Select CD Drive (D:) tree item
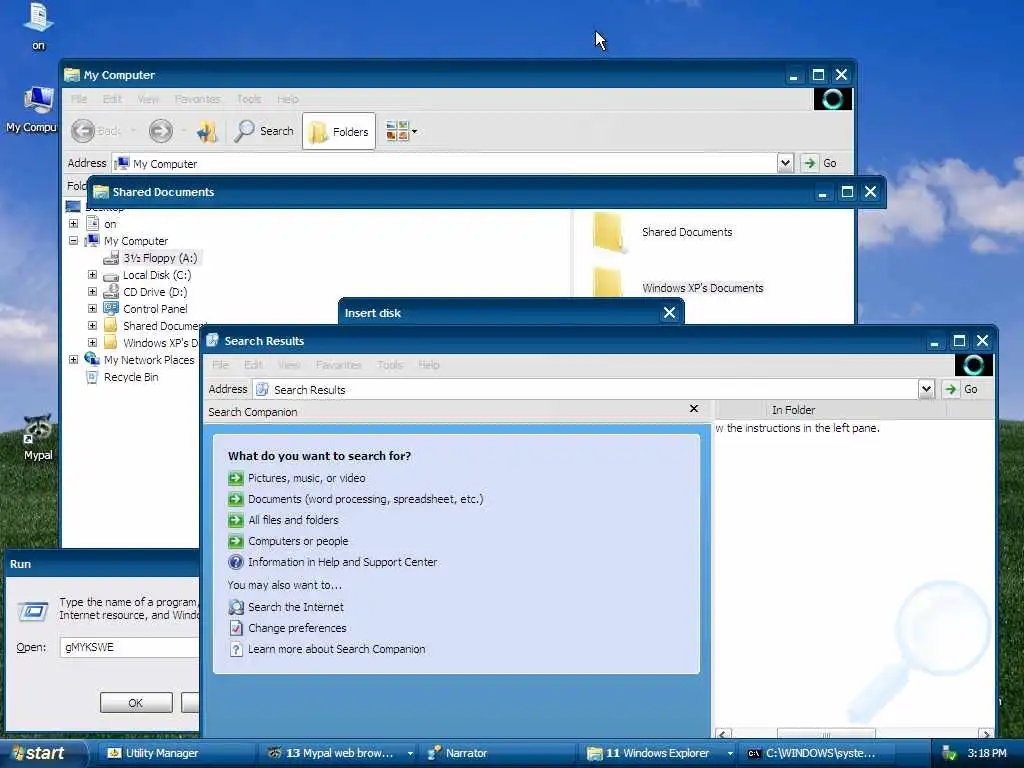This screenshot has height=768, width=1024. click(155, 292)
